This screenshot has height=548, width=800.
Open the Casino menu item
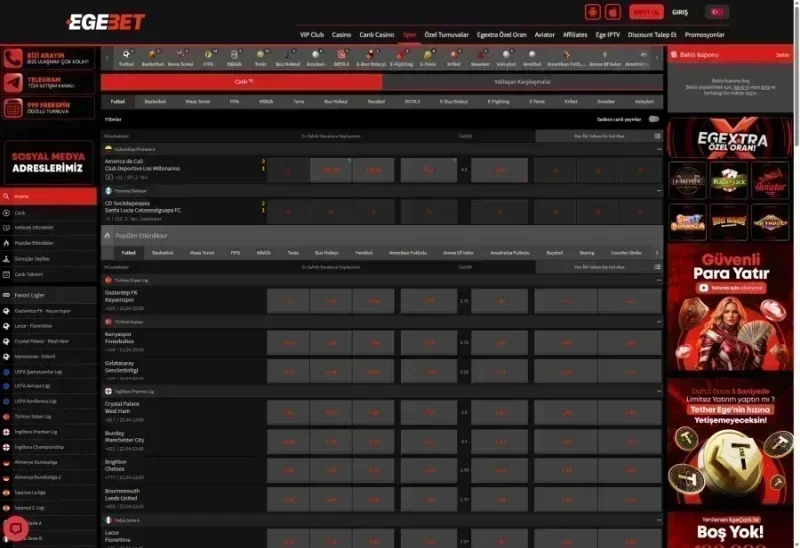pos(341,35)
